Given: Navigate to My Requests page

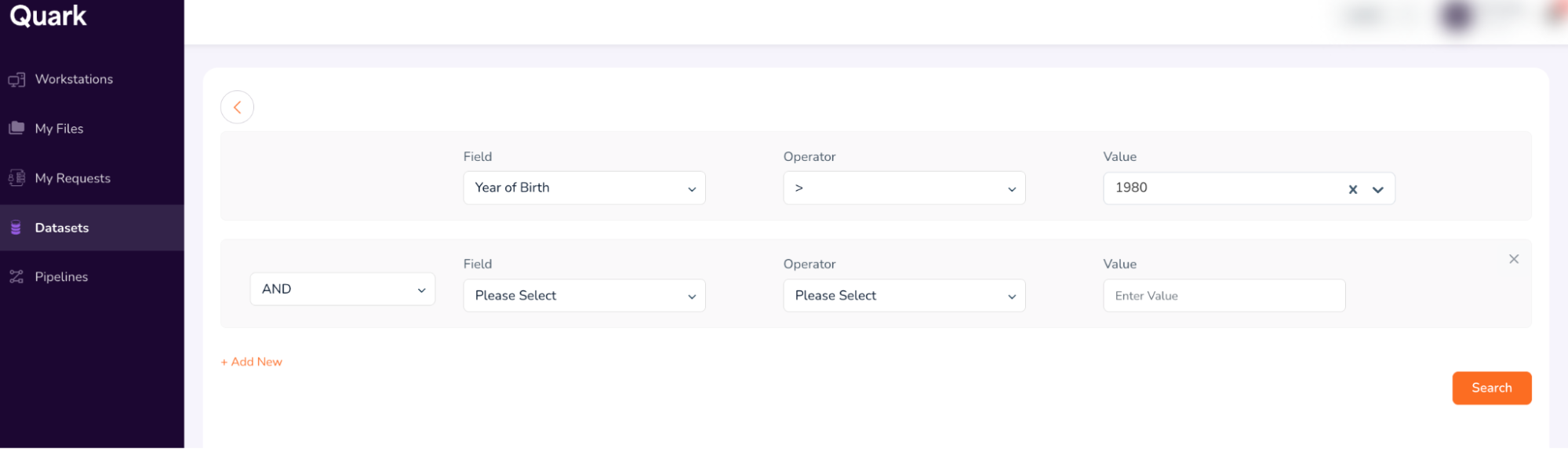Looking at the screenshot, I should pyautogui.click(x=73, y=178).
